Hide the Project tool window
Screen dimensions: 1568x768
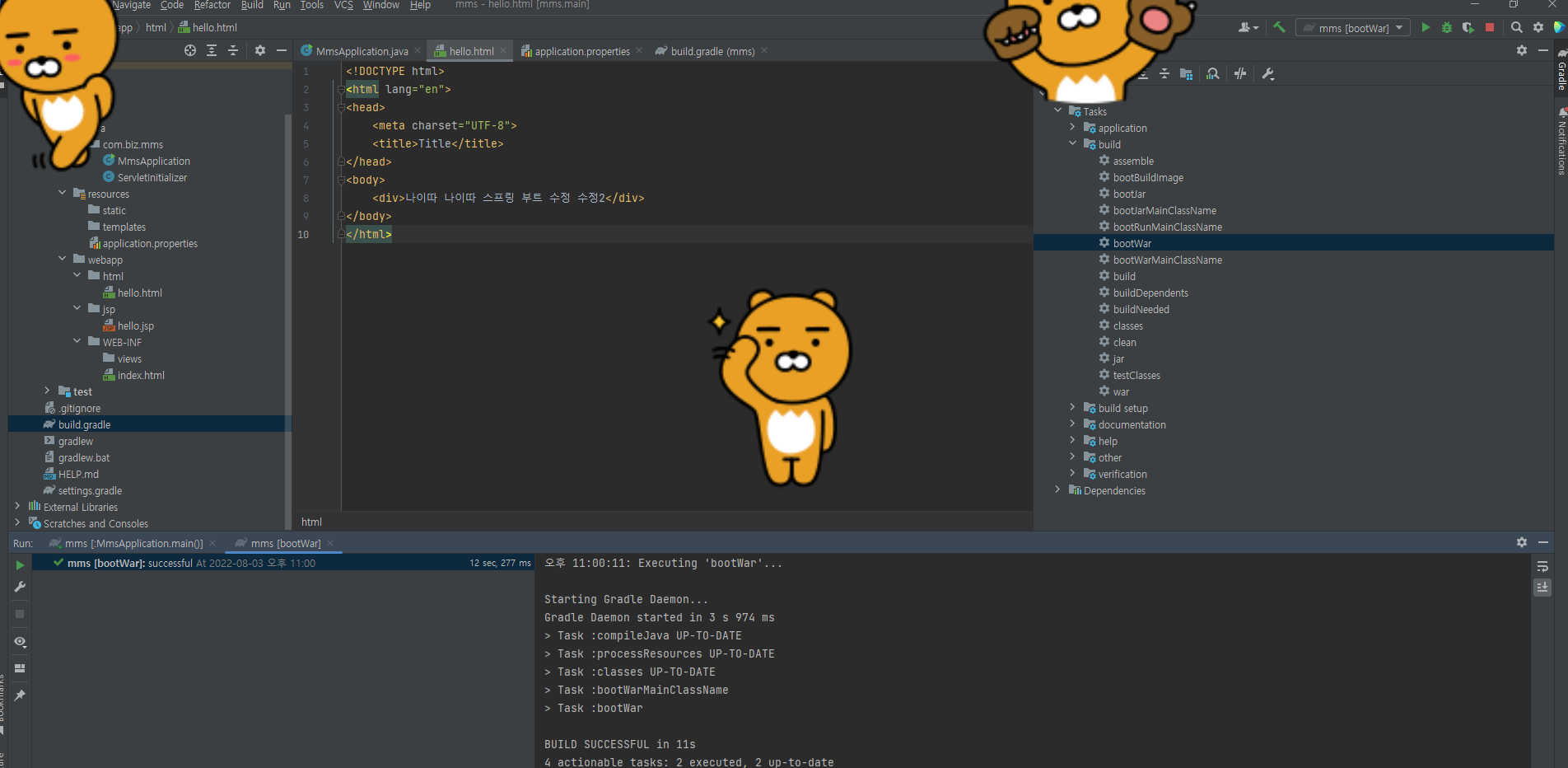point(282,50)
